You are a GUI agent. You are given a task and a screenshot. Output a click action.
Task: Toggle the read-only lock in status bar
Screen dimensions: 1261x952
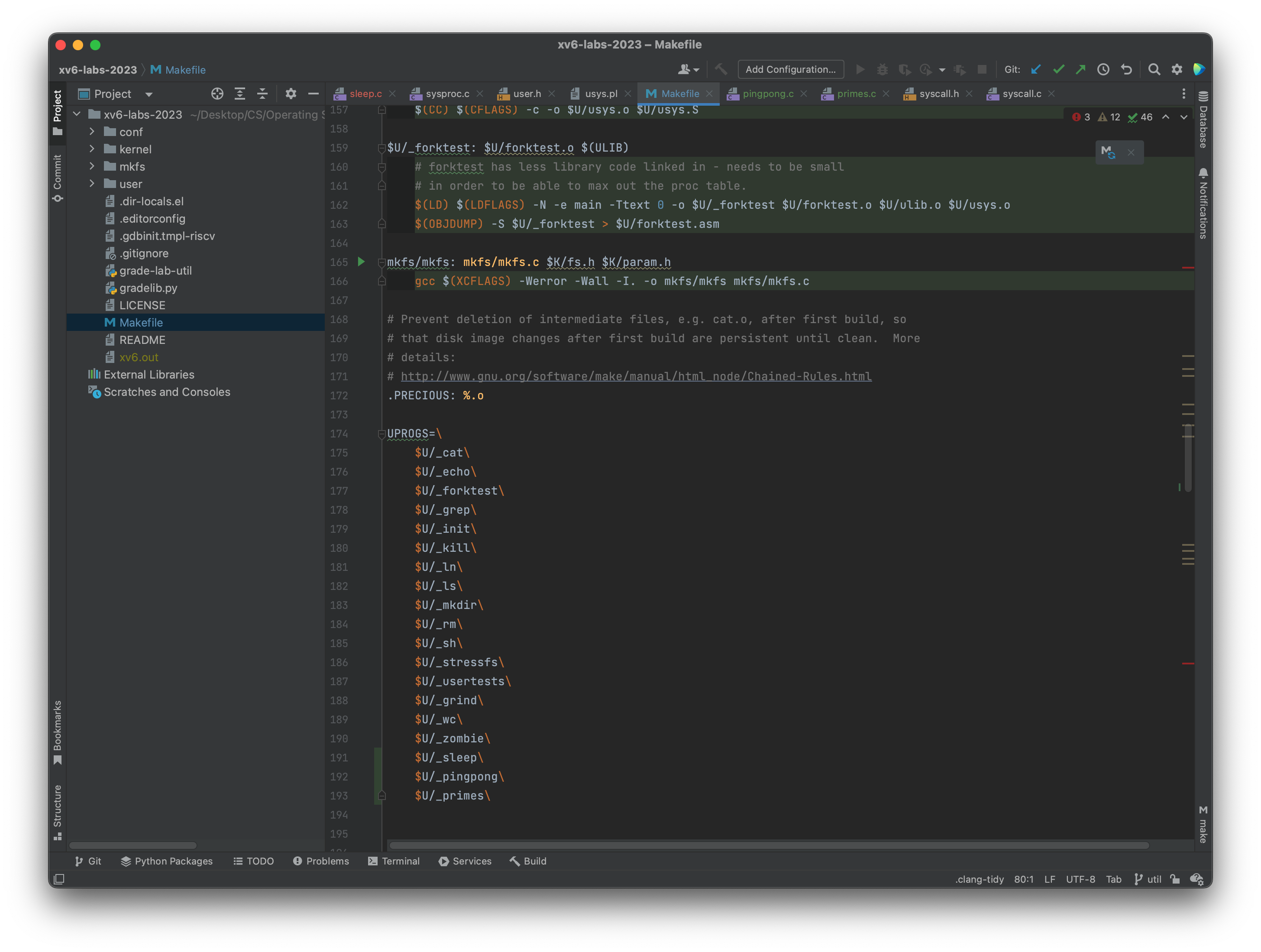(x=1175, y=879)
